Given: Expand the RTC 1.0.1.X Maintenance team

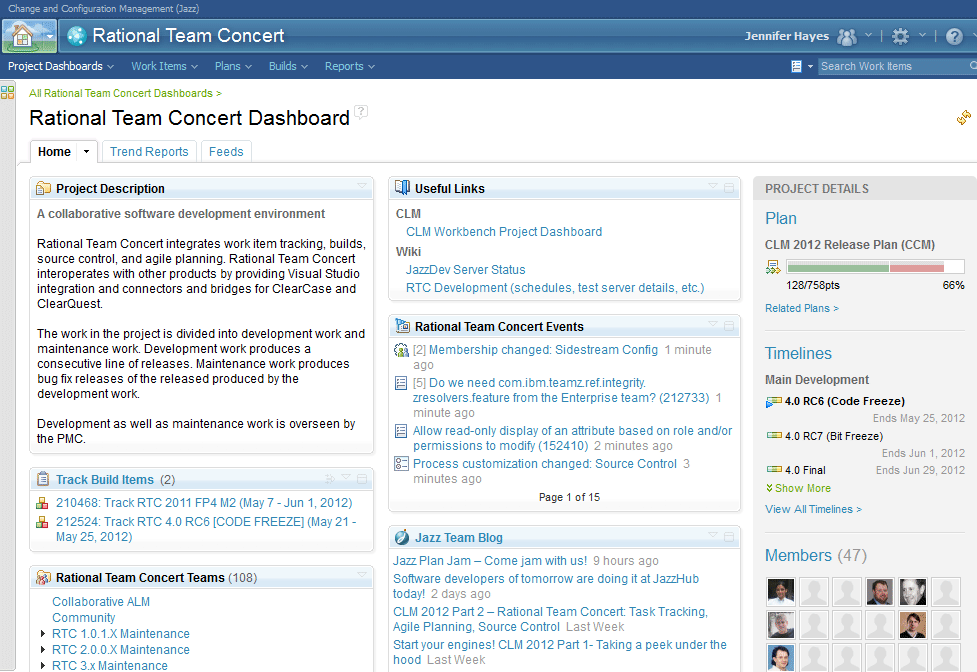Looking at the screenshot, I should (42, 633).
